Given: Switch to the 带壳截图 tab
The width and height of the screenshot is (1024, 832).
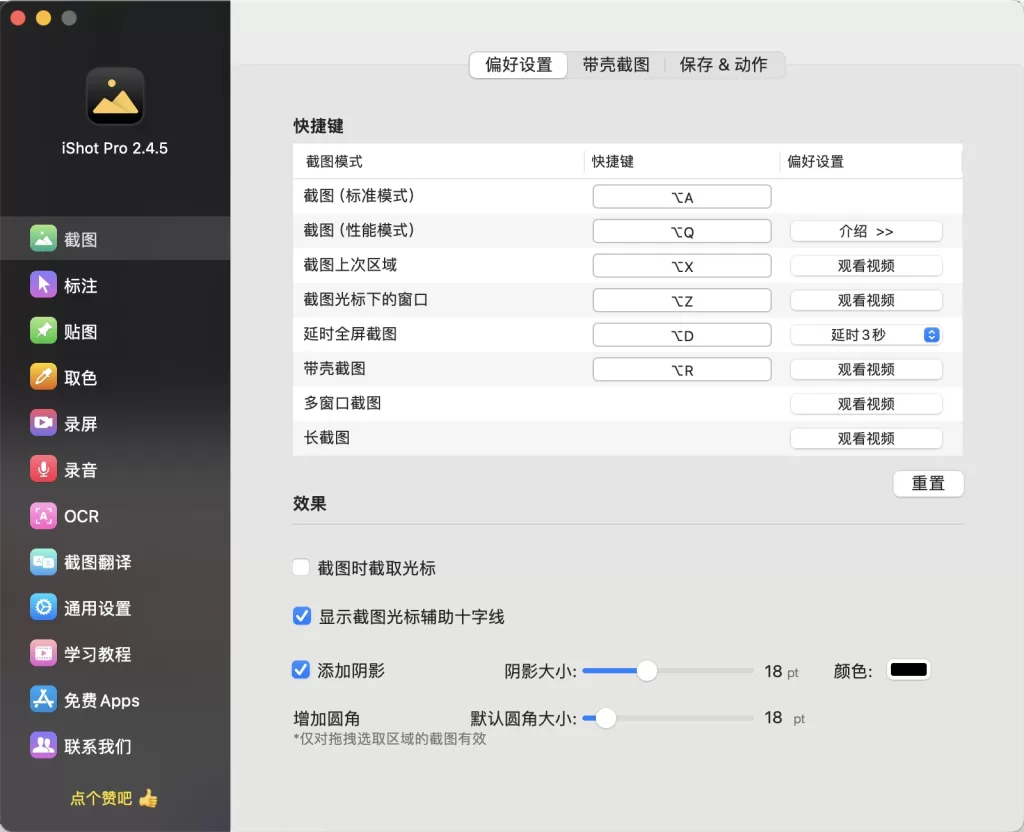Looking at the screenshot, I should [616, 65].
